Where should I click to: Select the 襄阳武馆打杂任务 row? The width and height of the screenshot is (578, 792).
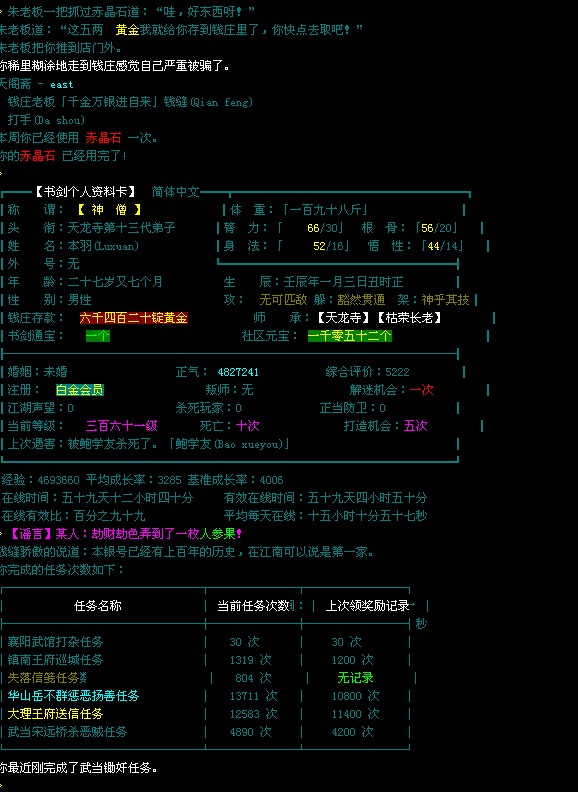(205, 642)
